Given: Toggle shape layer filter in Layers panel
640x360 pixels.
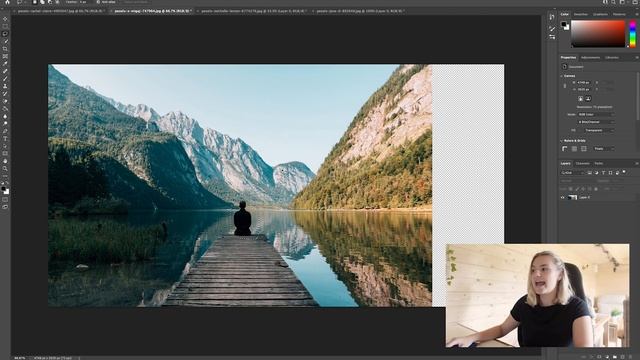Looking at the screenshot, I should tap(610, 173).
